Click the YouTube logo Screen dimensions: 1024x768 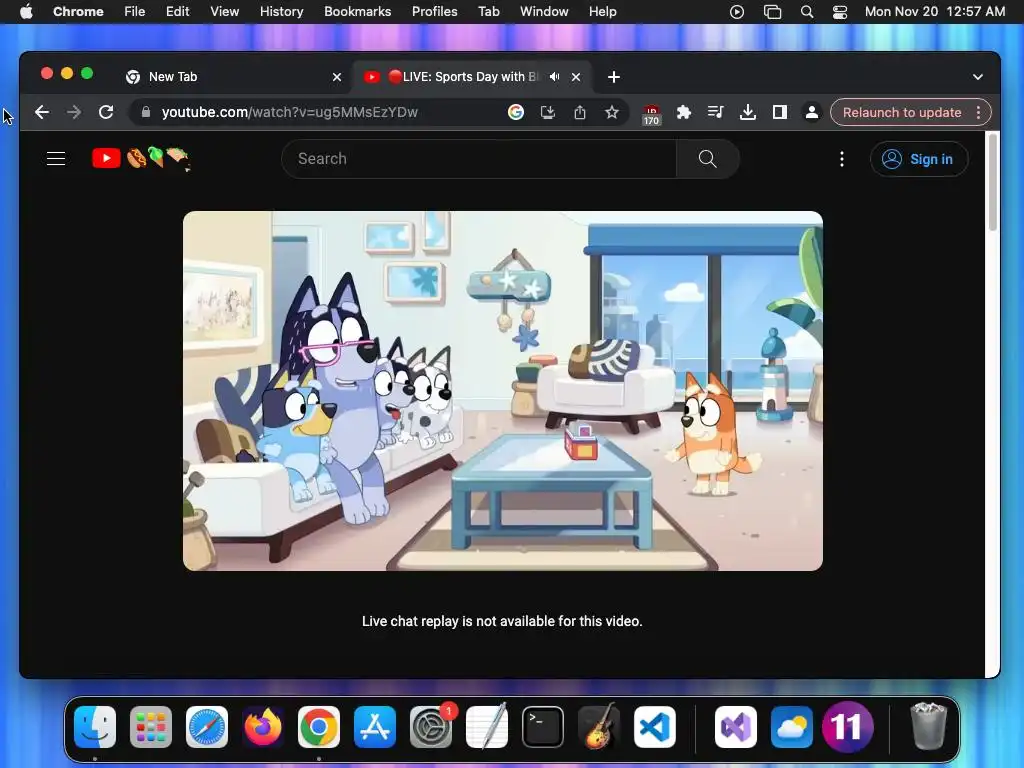point(106,158)
